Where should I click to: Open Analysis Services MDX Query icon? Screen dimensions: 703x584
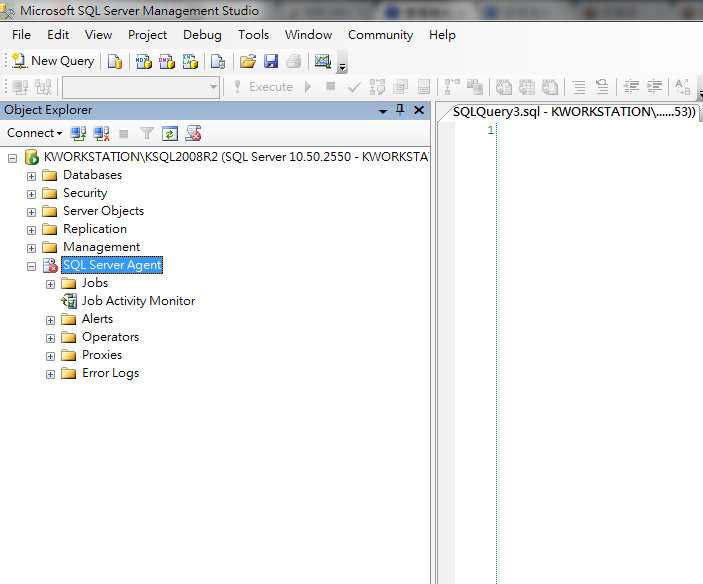click(143, 61)
